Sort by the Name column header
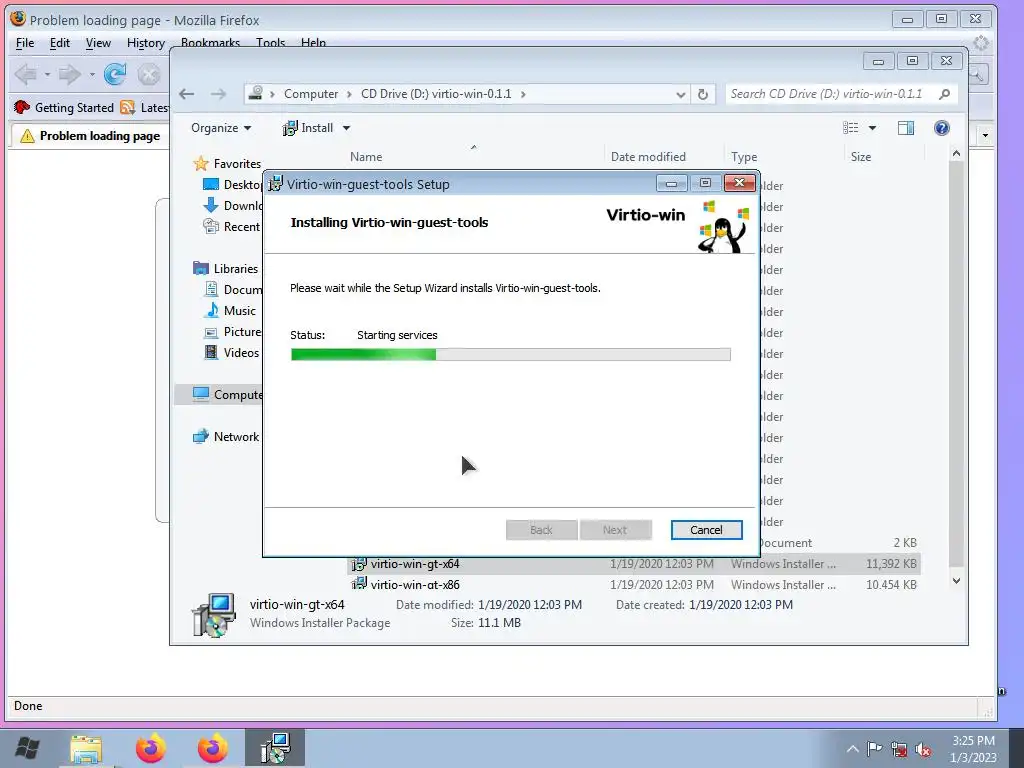The width and height of the screenshot is (1024, 768). pyautogui.click(x=366, y=157)
